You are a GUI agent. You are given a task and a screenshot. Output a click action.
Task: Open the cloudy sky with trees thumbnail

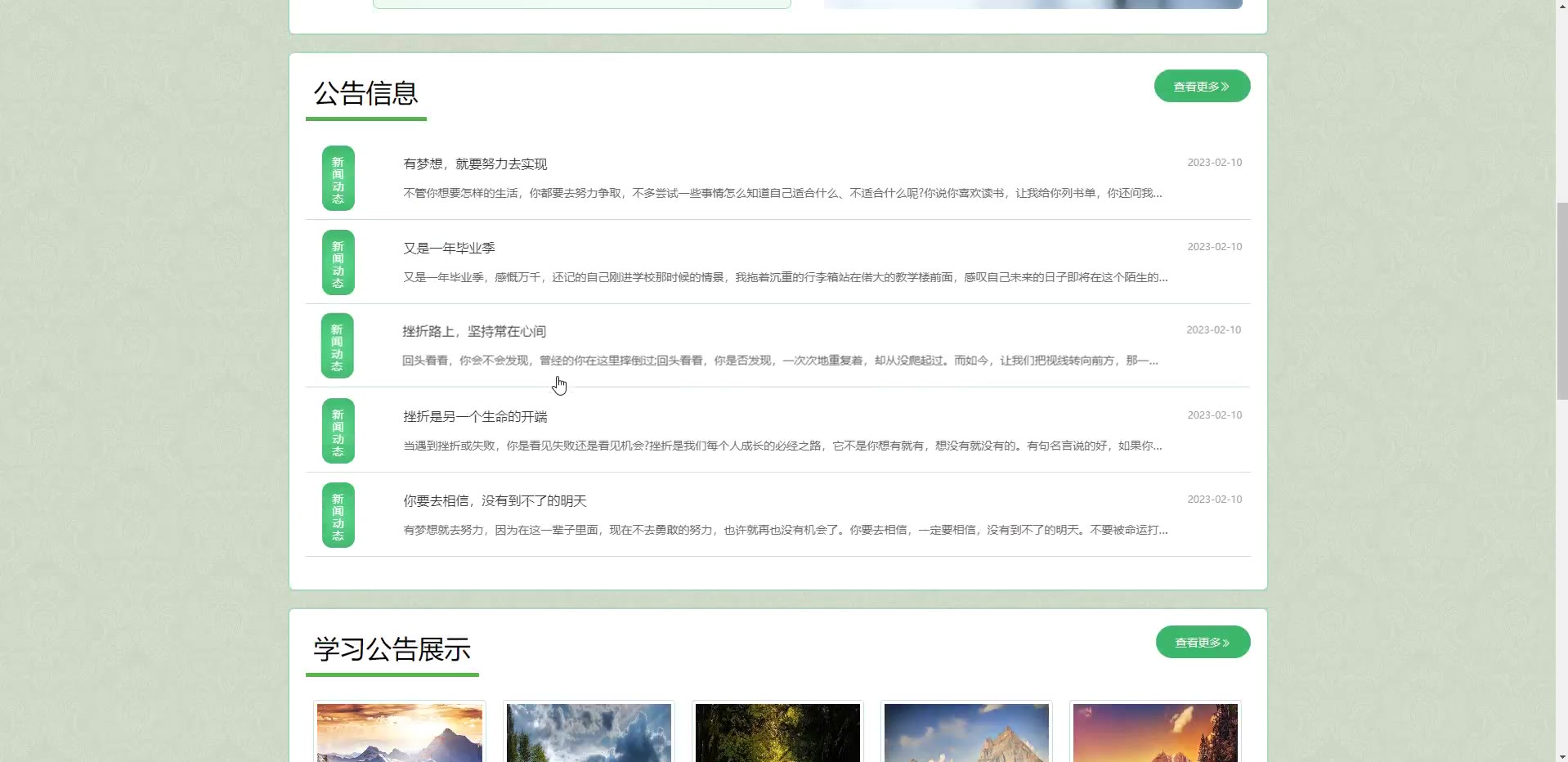point(589,733)
